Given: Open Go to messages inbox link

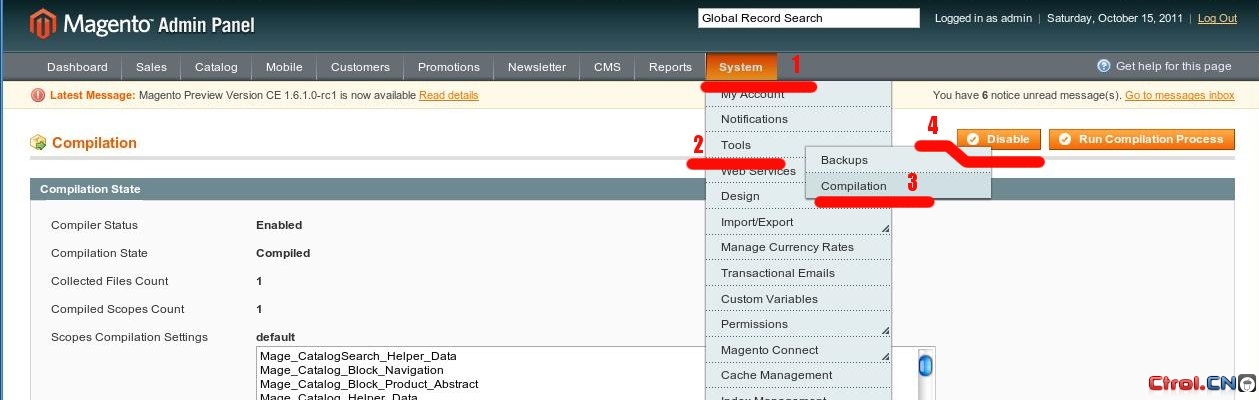Looking at the screenshot, I should (1180, 95).
